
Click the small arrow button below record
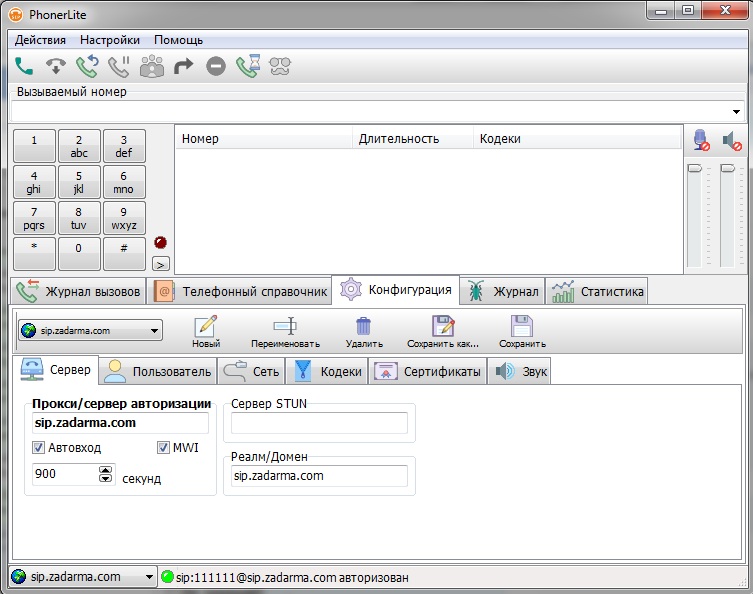tap(160, 264)
